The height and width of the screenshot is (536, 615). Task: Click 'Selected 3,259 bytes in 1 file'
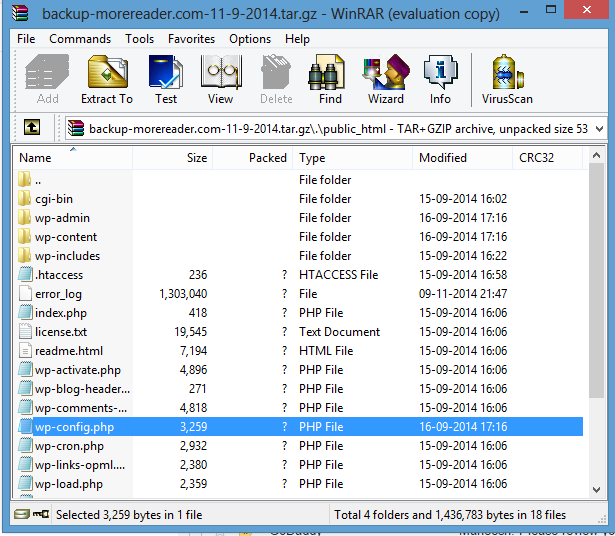(x=129, y=514)
